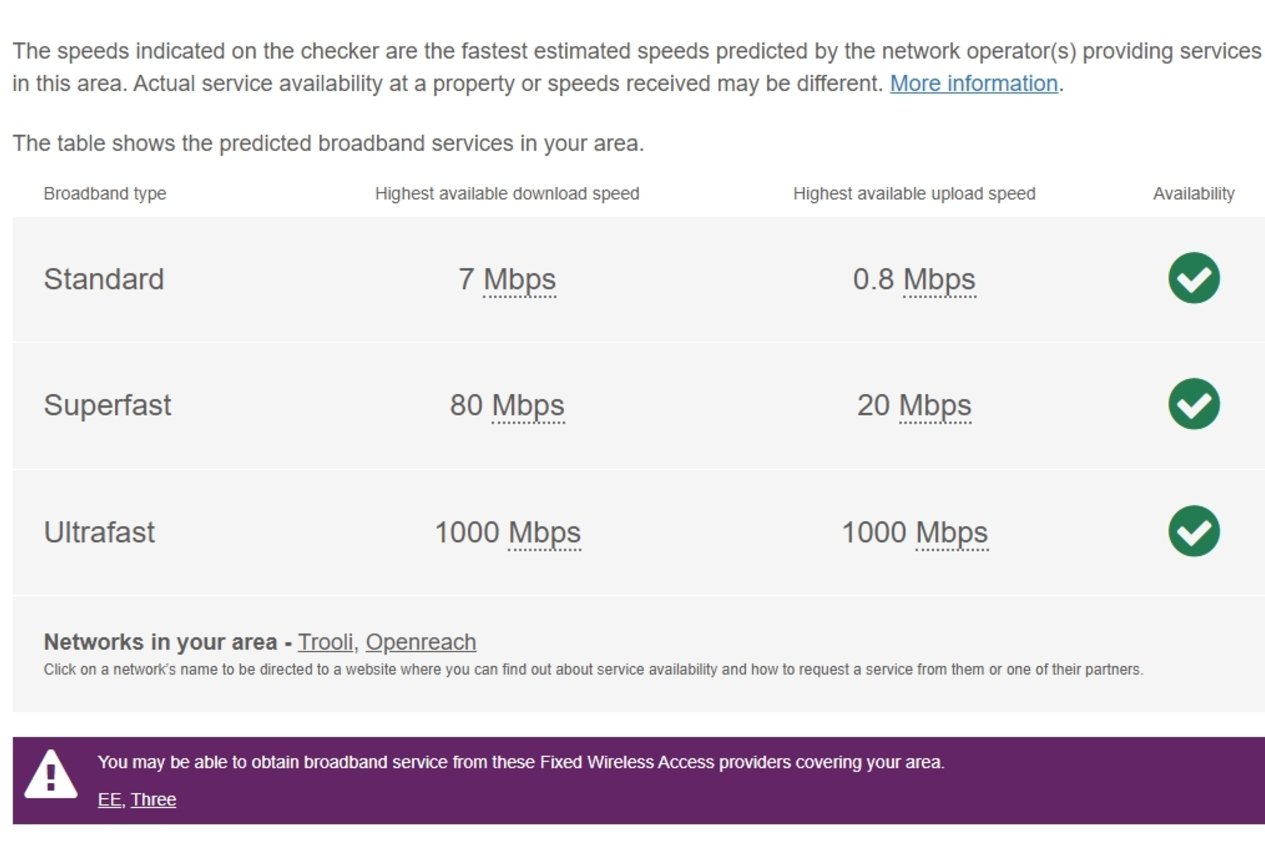Click Mbps abbreviation beside 1000 upload speed
This screenshot has height=843, width=1265.
tap(952, 533)
